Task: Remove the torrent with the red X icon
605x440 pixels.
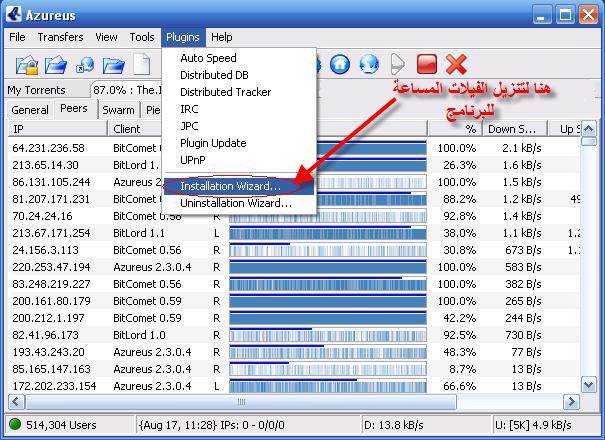Action: (456, 64)
